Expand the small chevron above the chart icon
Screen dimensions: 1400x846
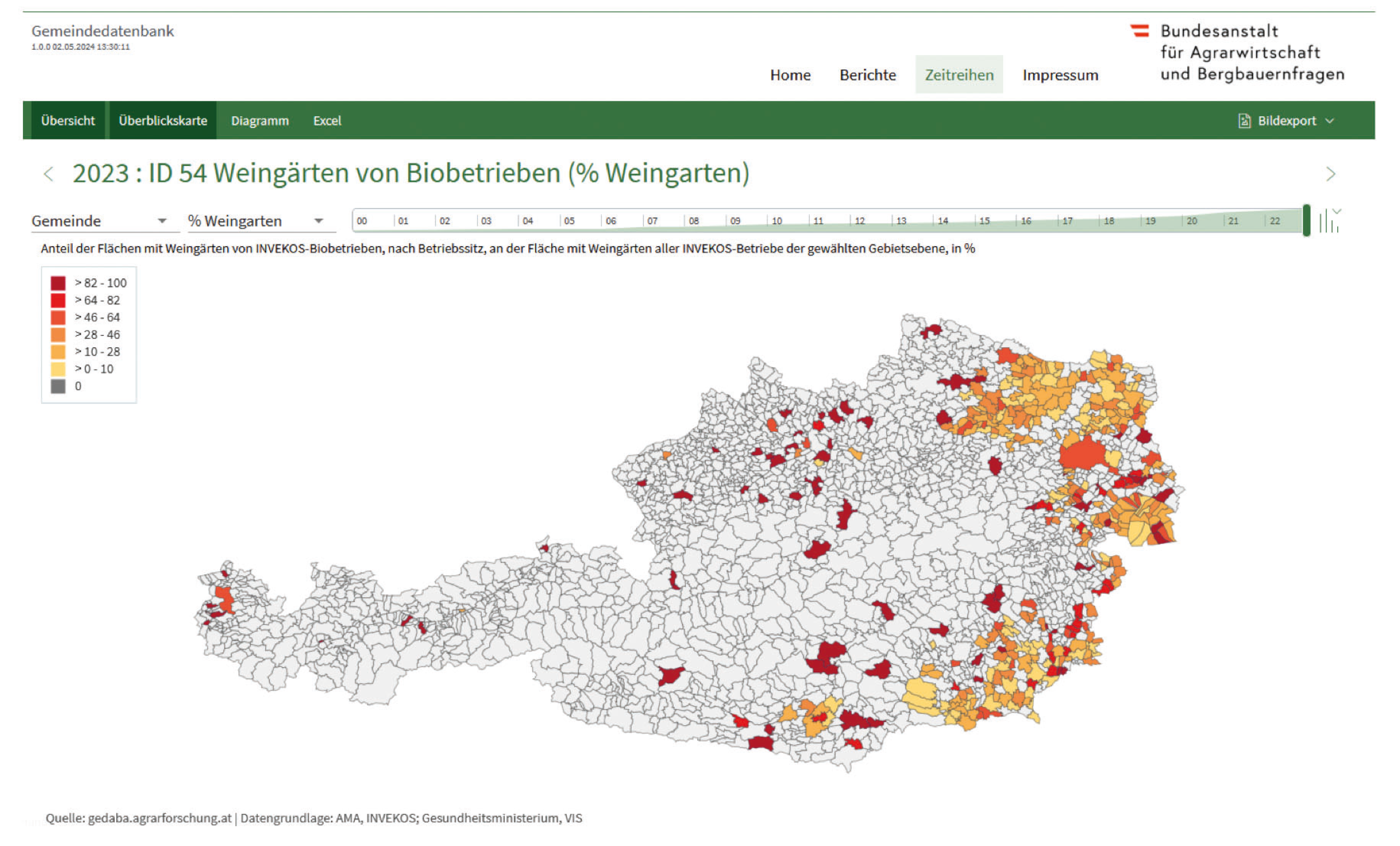[x=1337, y=211]
